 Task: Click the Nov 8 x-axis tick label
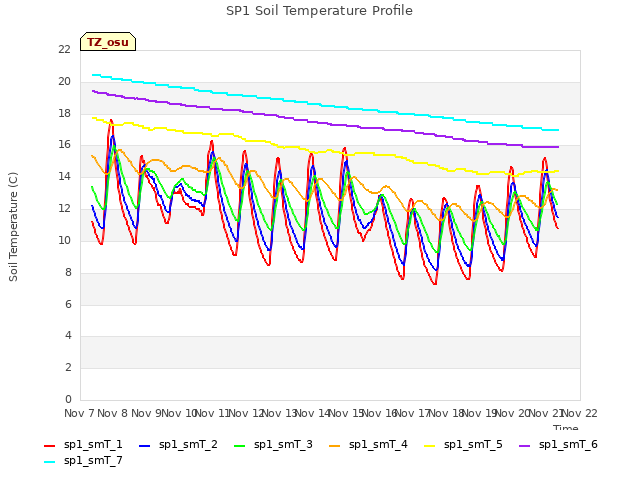click(113, 413)
